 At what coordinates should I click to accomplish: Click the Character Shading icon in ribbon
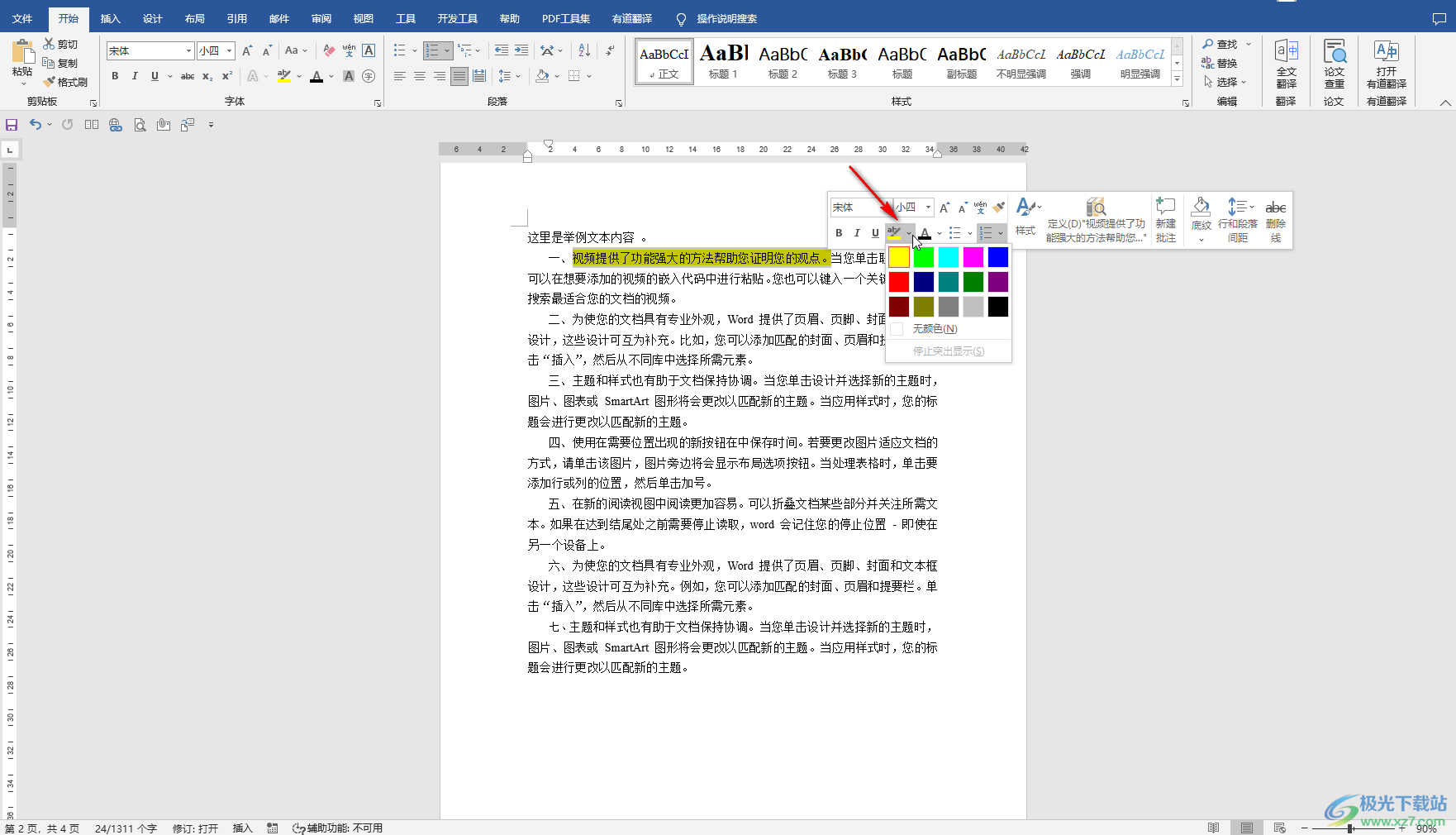click(349, 76)
